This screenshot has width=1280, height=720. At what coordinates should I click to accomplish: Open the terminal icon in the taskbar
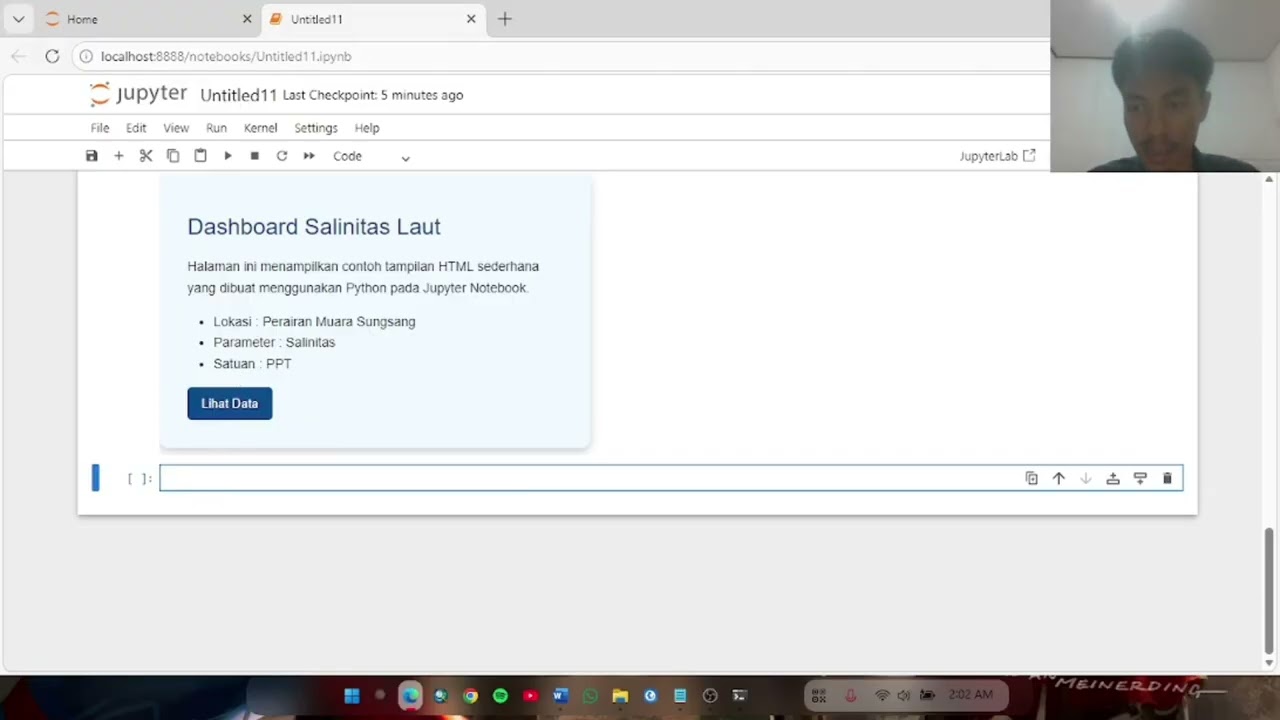740,696
